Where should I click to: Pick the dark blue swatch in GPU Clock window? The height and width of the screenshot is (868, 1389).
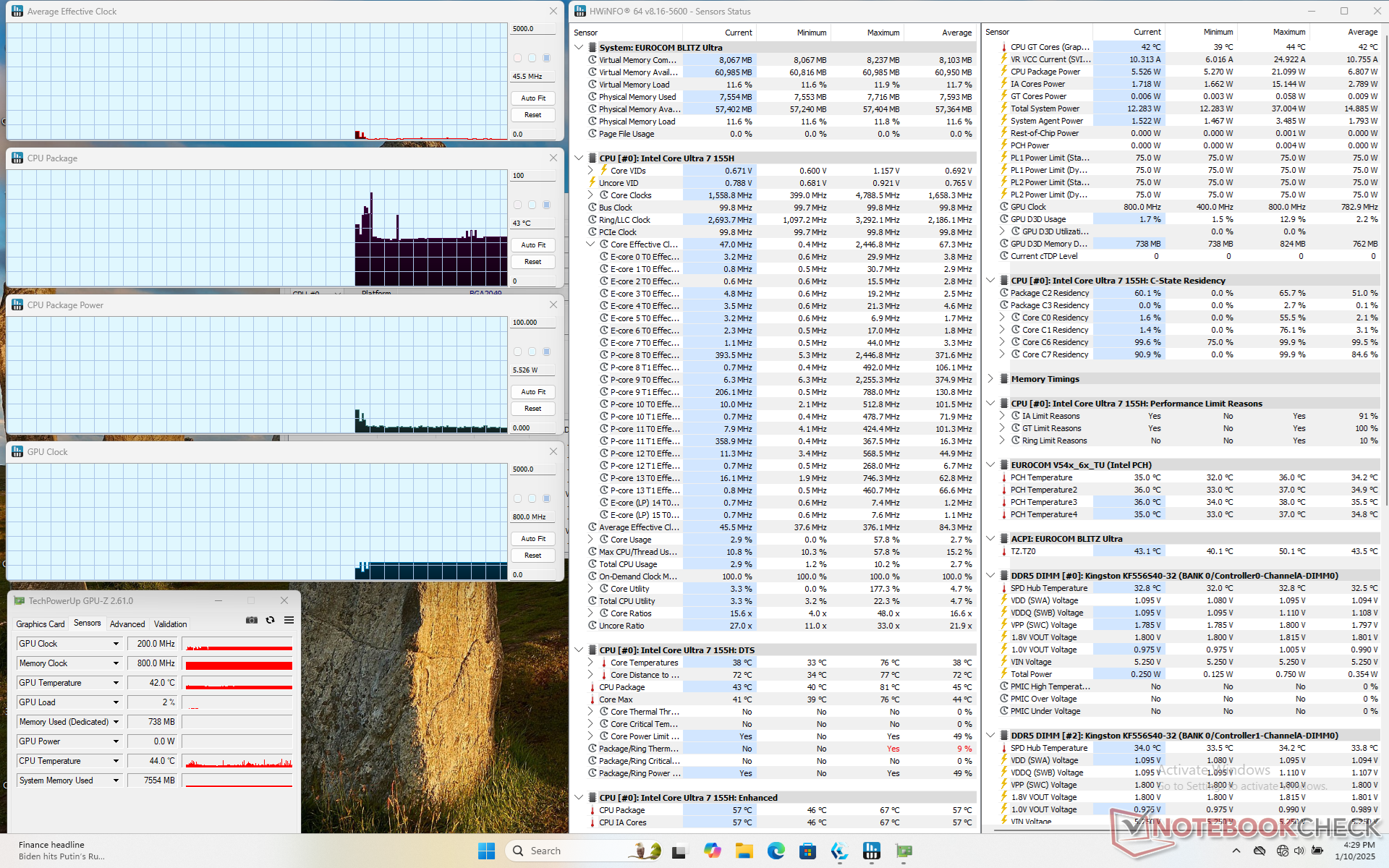click(x=547, y=498)
